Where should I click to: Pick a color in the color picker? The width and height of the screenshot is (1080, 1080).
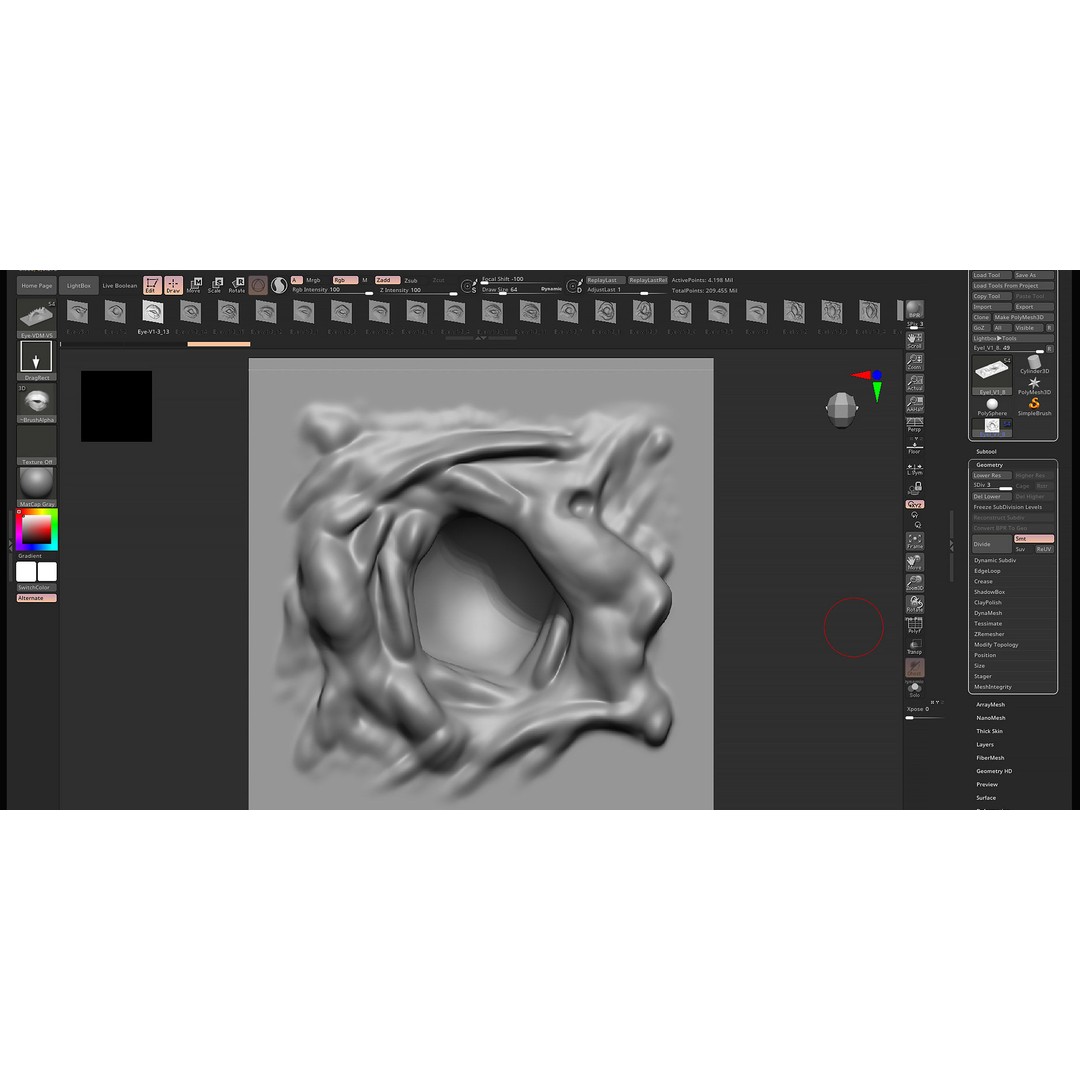click(37, 530)
